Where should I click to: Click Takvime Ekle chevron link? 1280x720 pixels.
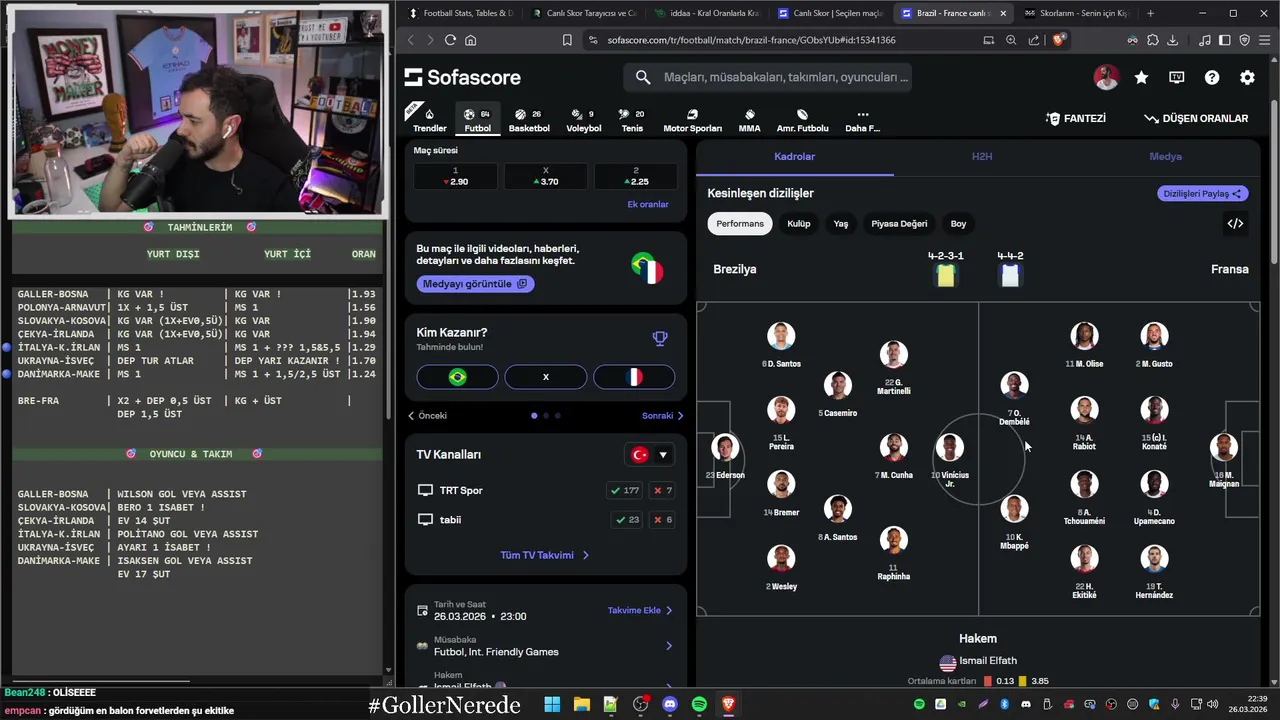(x=640, y=610)
